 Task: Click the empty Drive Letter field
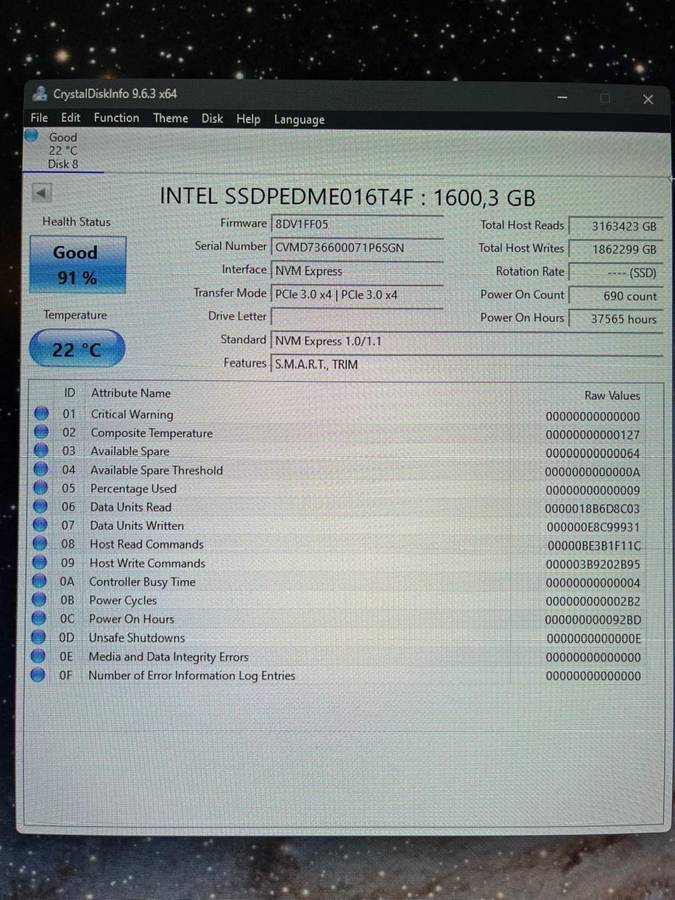357,317
